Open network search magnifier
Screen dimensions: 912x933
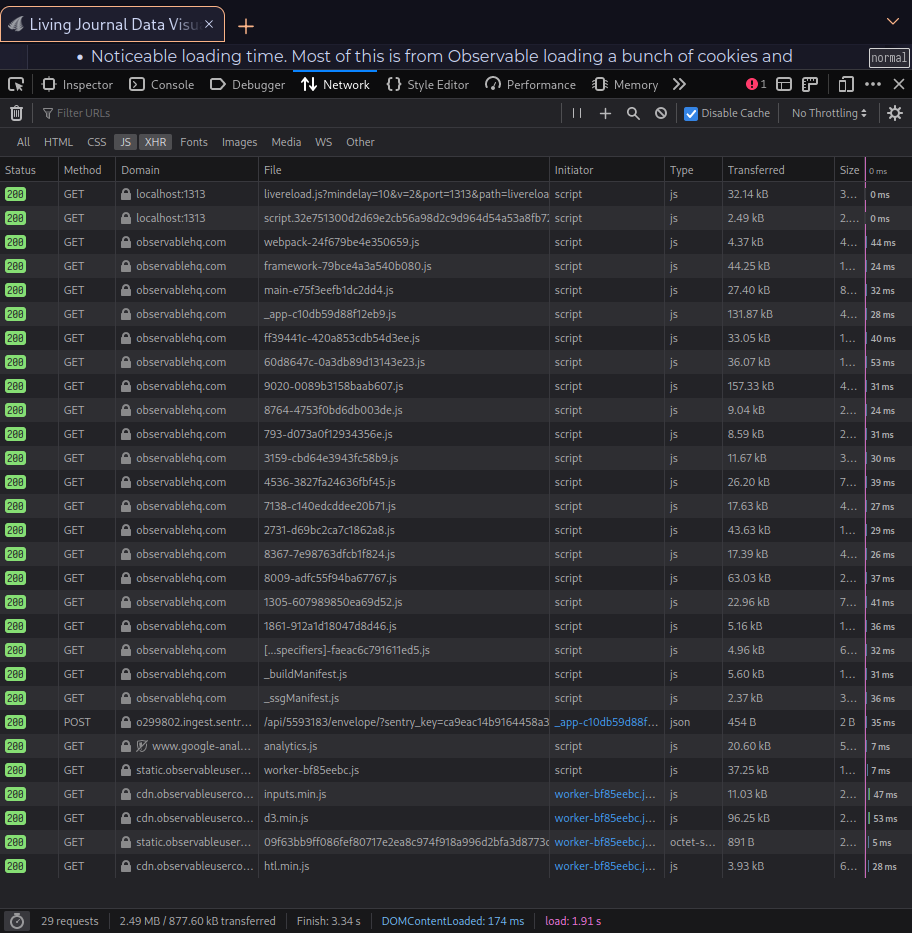coord(633,113)
